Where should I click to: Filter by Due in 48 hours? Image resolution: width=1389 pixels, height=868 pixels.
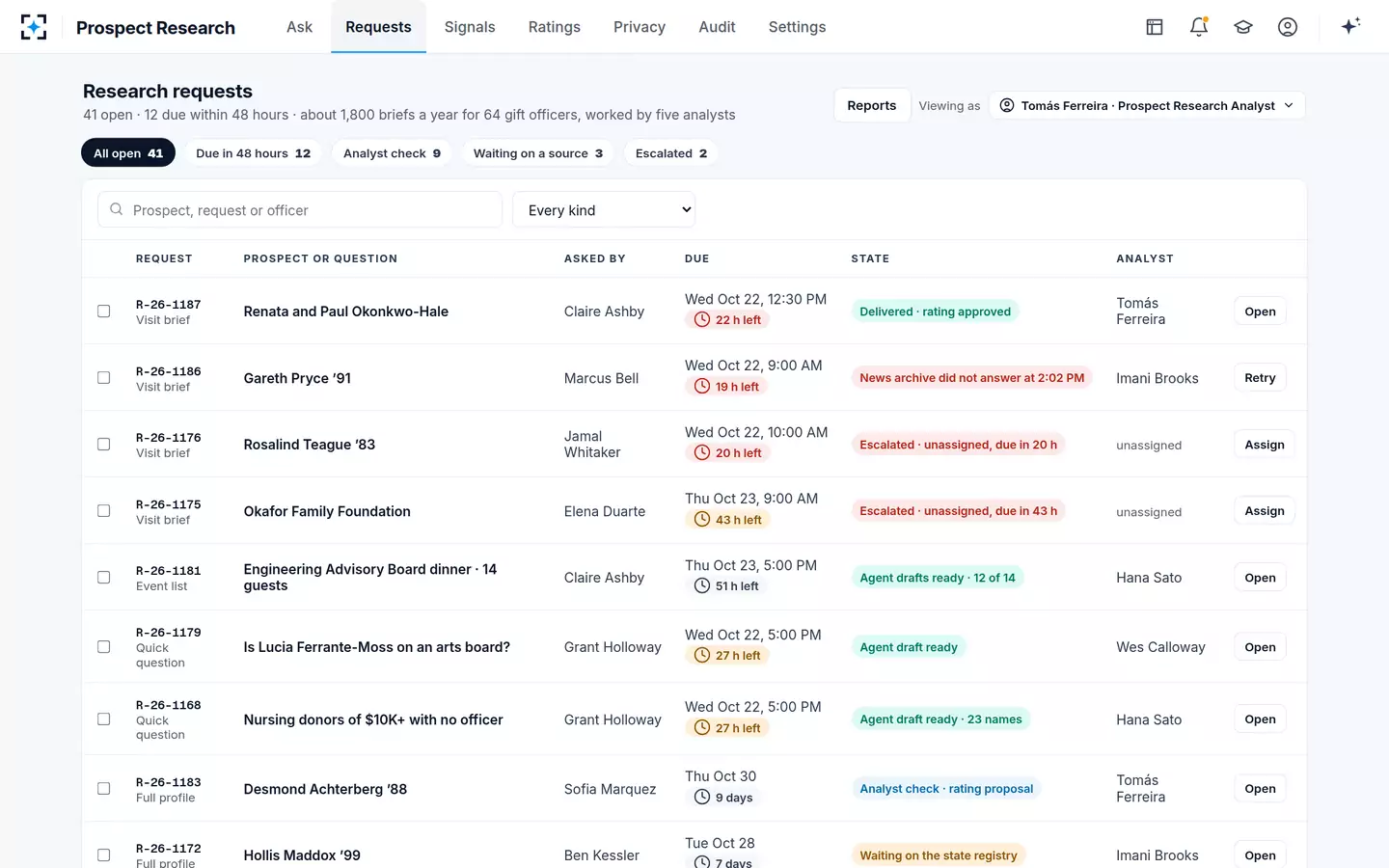pos(254,153)
